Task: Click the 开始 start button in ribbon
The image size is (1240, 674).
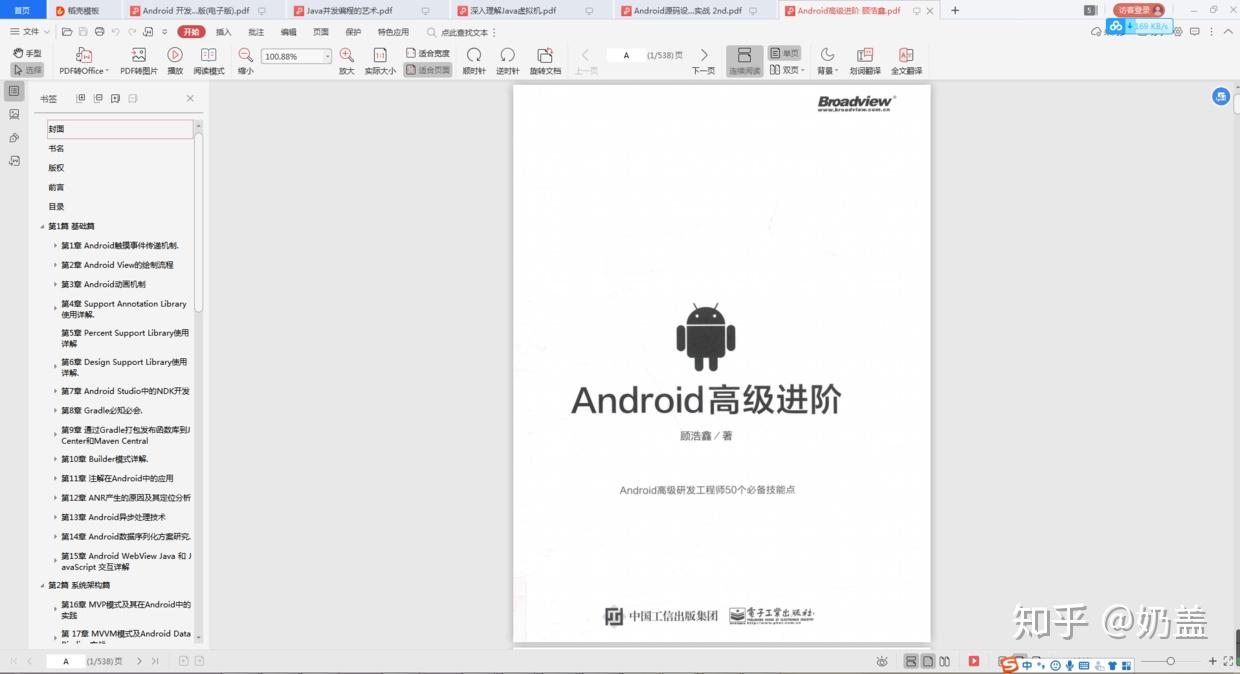Action: click(x=191, y=32)
